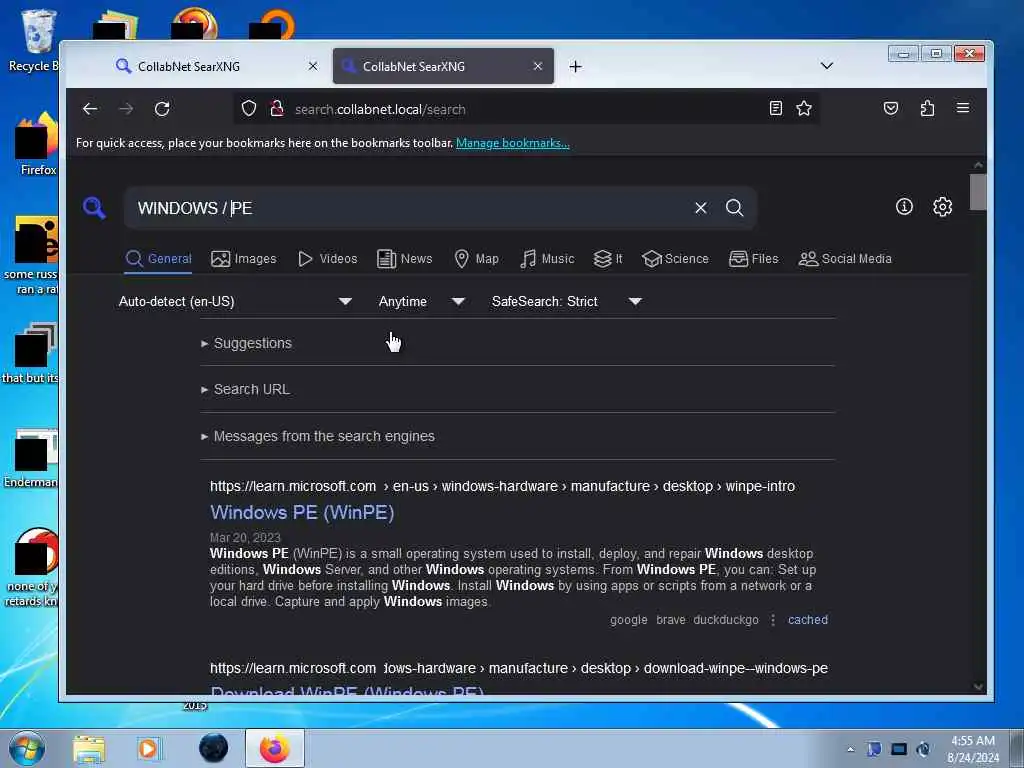The height and width of the screenshot is (768, 1024).
Task: Switch to the Images category
Action: (x=244, y=259)
